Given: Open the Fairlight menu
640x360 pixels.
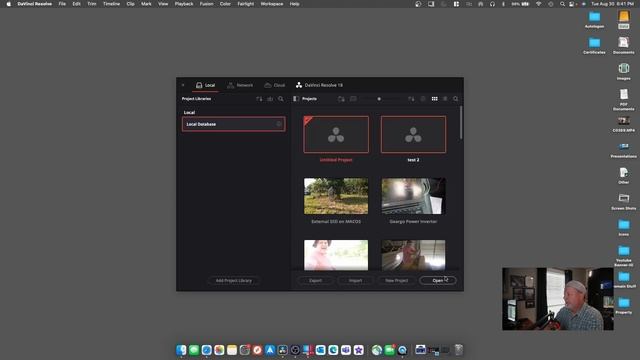Looking at the screenshot, I should (x=246, y=4).
